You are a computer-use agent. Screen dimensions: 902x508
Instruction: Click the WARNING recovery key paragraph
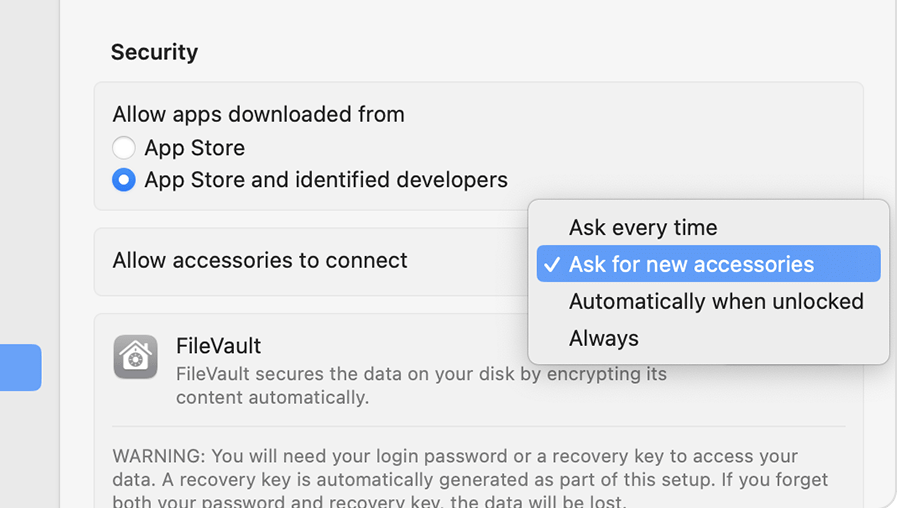click(470, 479)
